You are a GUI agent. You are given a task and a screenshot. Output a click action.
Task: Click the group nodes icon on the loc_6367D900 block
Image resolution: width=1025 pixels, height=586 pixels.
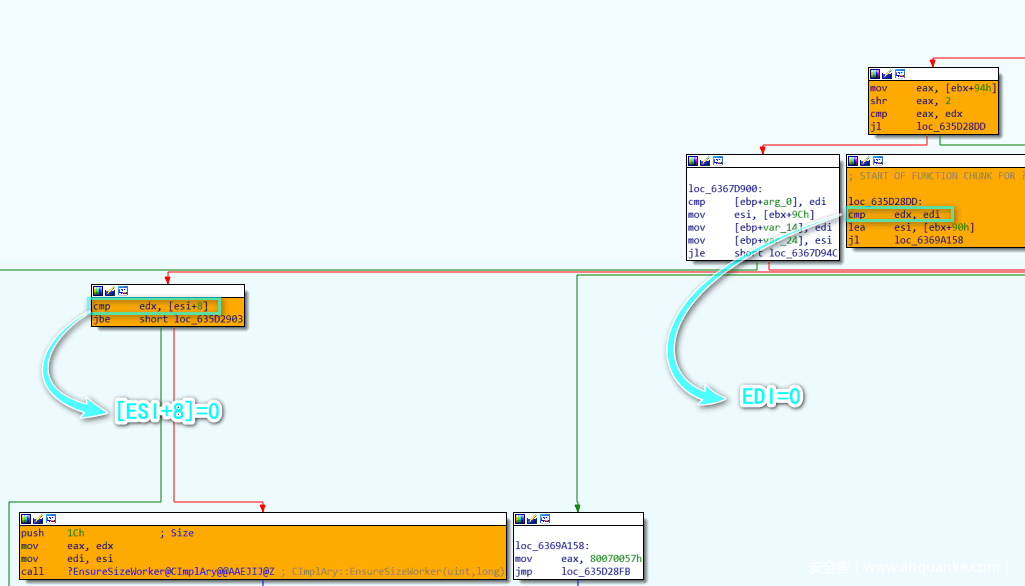[717, 161]
